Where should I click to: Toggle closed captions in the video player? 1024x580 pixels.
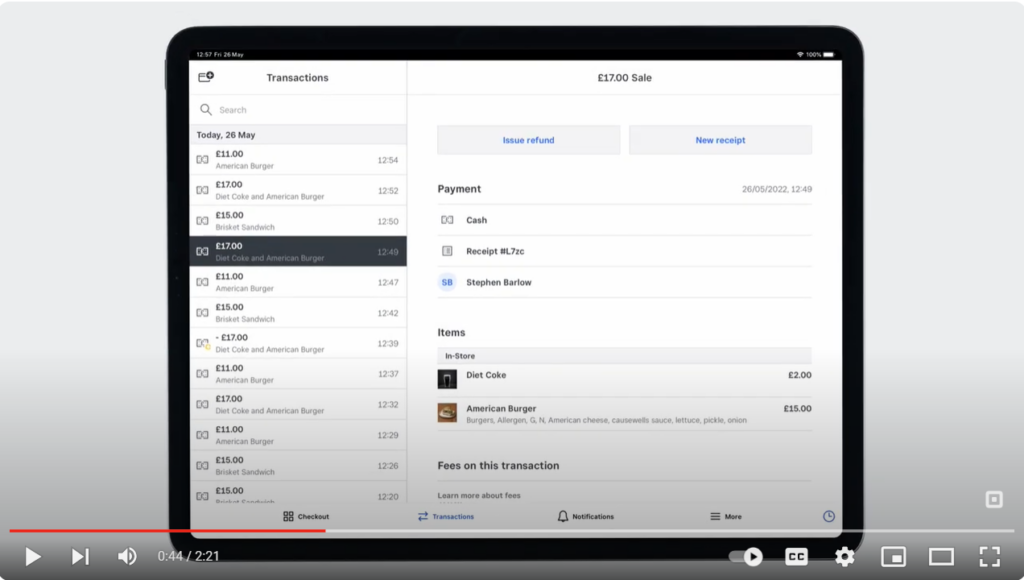796,556
